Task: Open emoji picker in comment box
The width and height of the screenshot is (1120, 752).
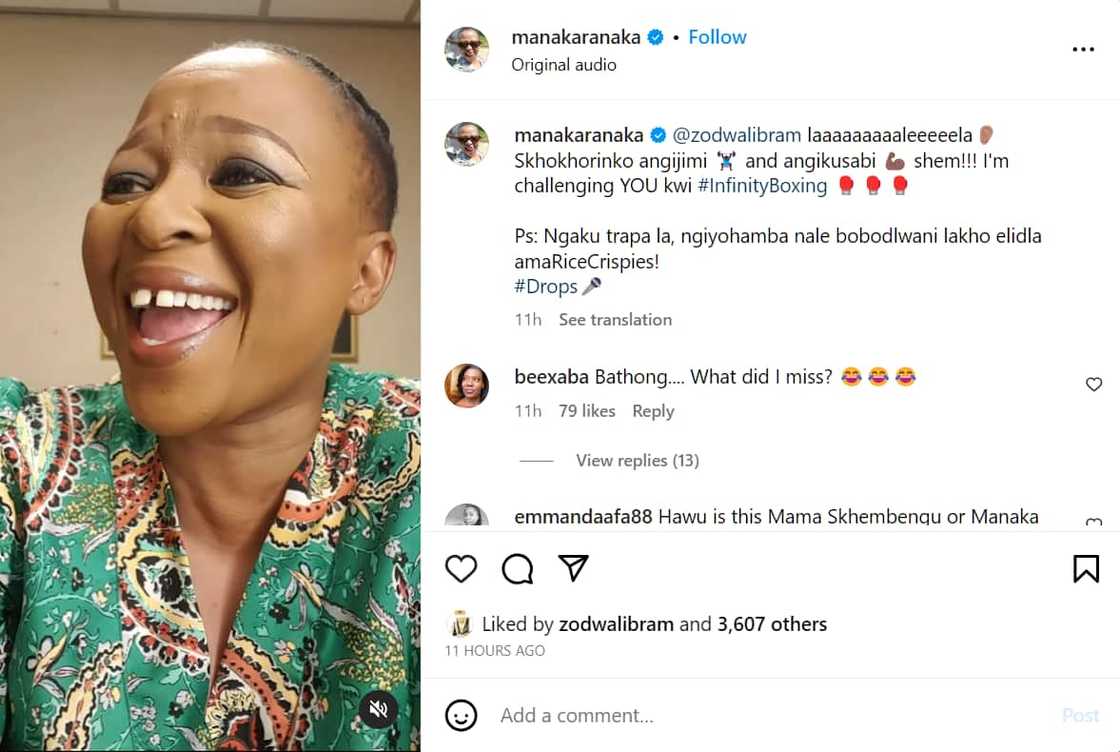Action: [x=461, y=715]
